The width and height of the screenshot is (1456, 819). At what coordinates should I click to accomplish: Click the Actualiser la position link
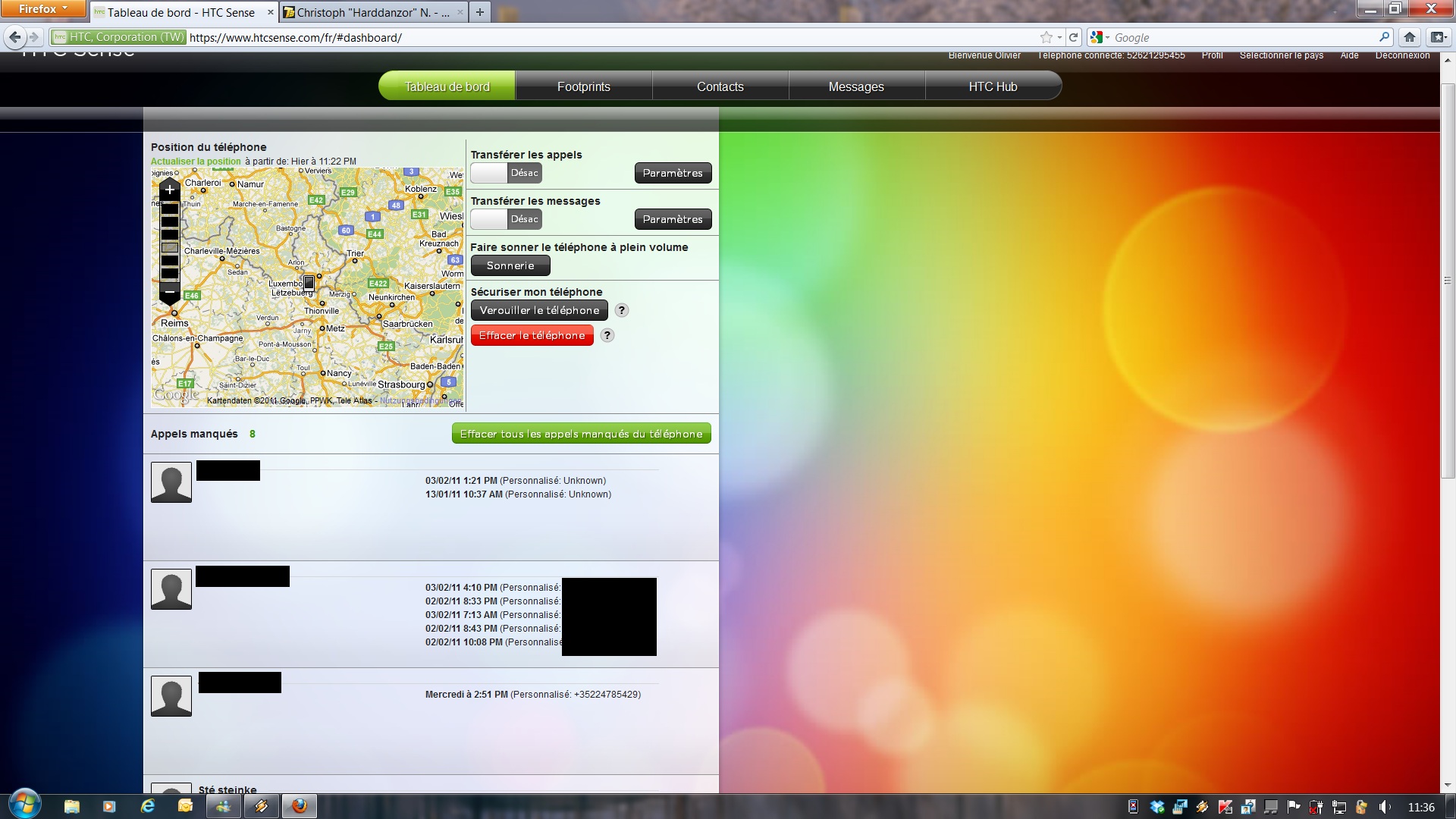[x=196, y=162]
